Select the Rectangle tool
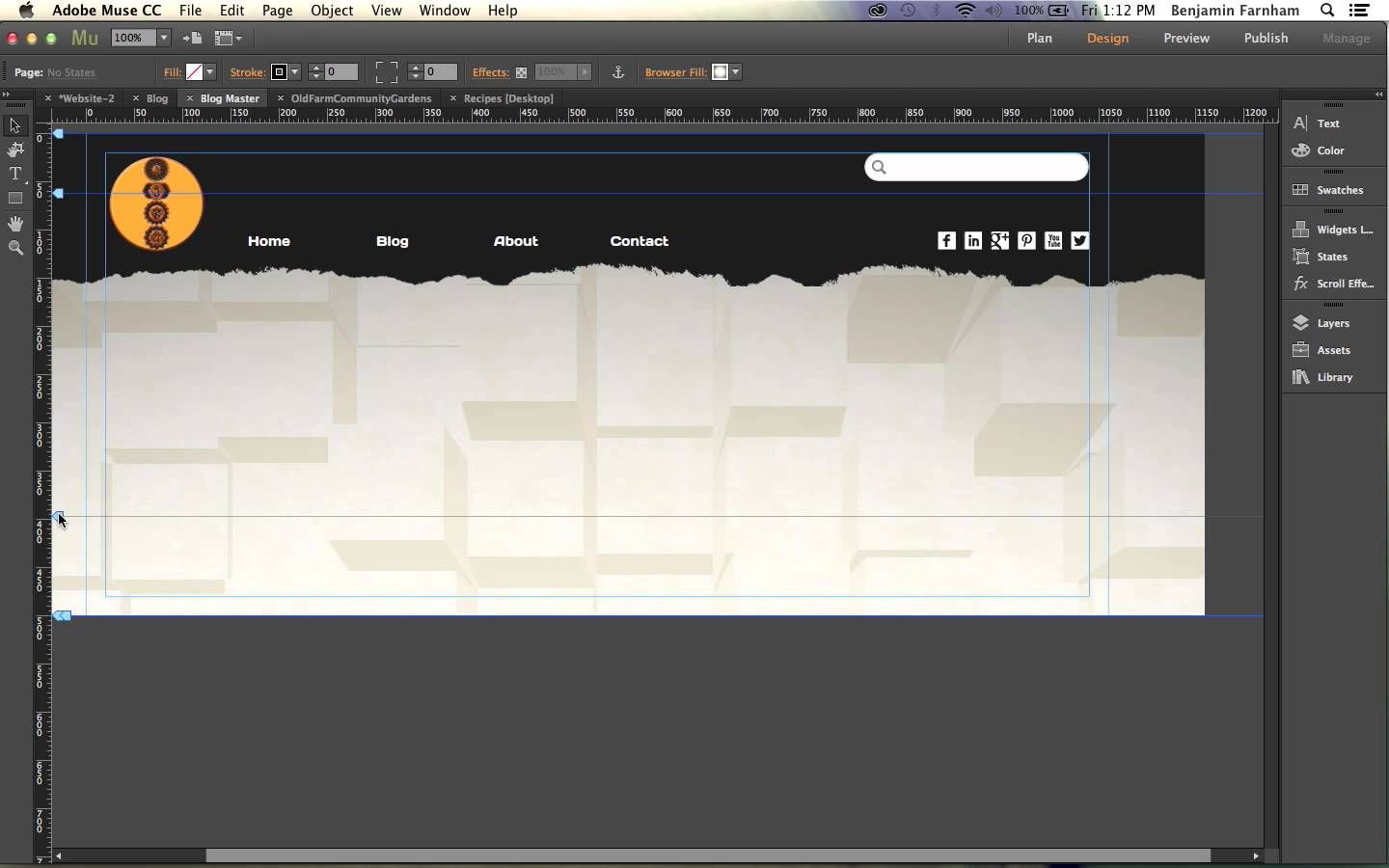 (x=15, y=199)
